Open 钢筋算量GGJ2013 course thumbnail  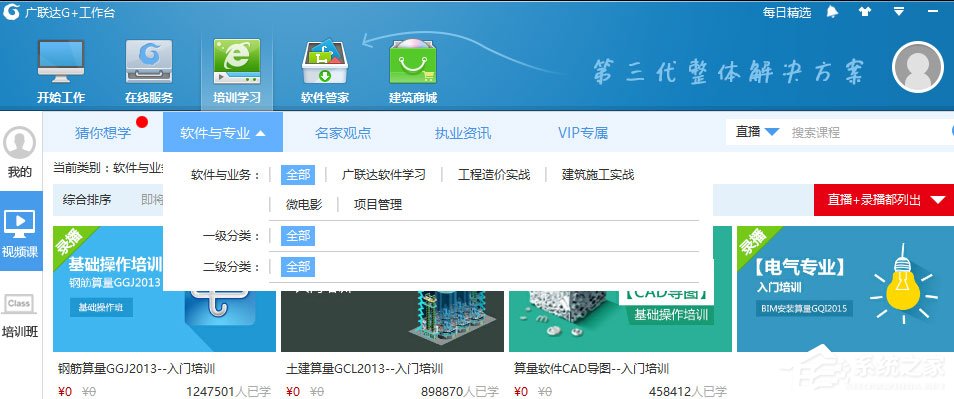coord(164,289)
